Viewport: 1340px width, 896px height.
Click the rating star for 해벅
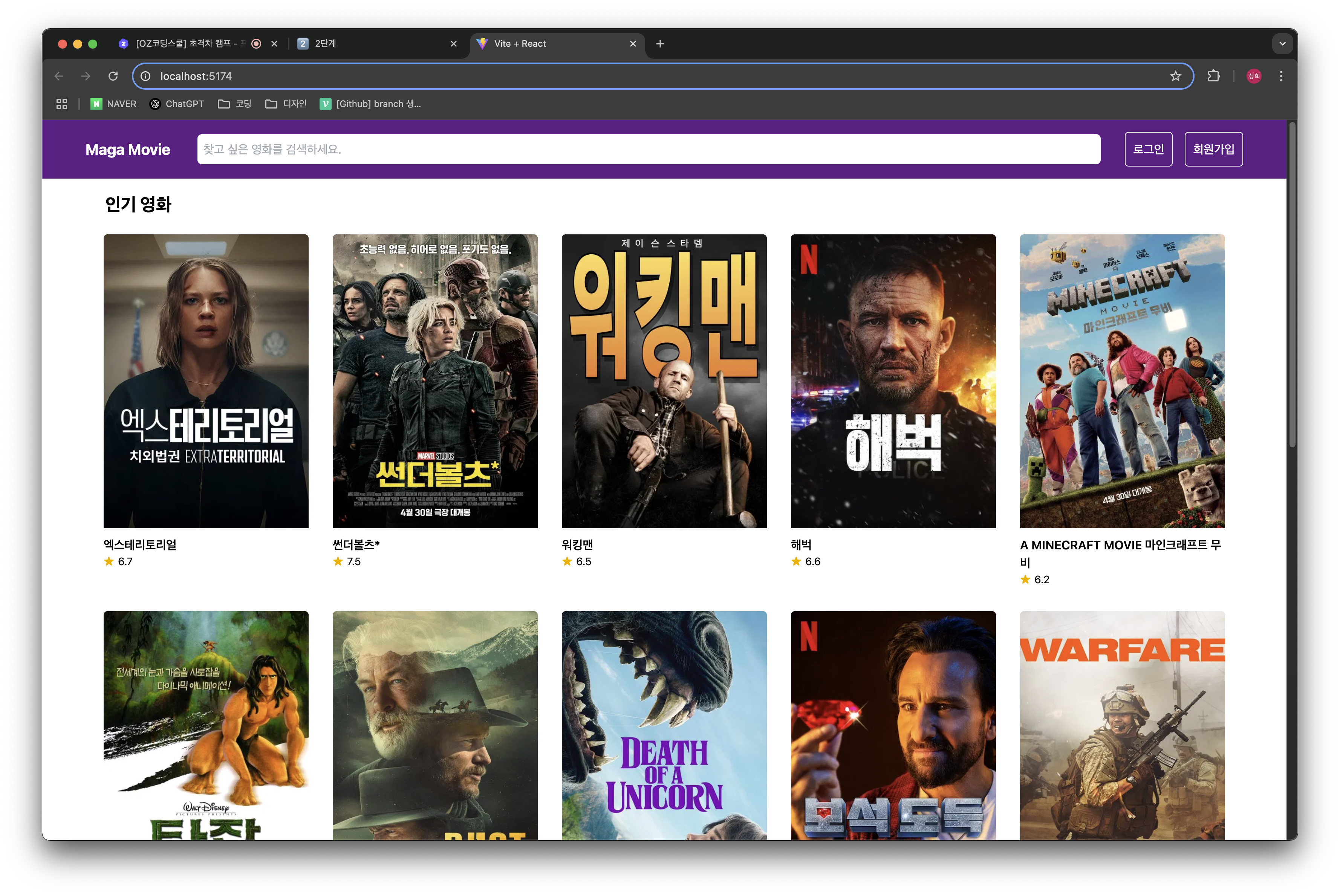point(796,561)
